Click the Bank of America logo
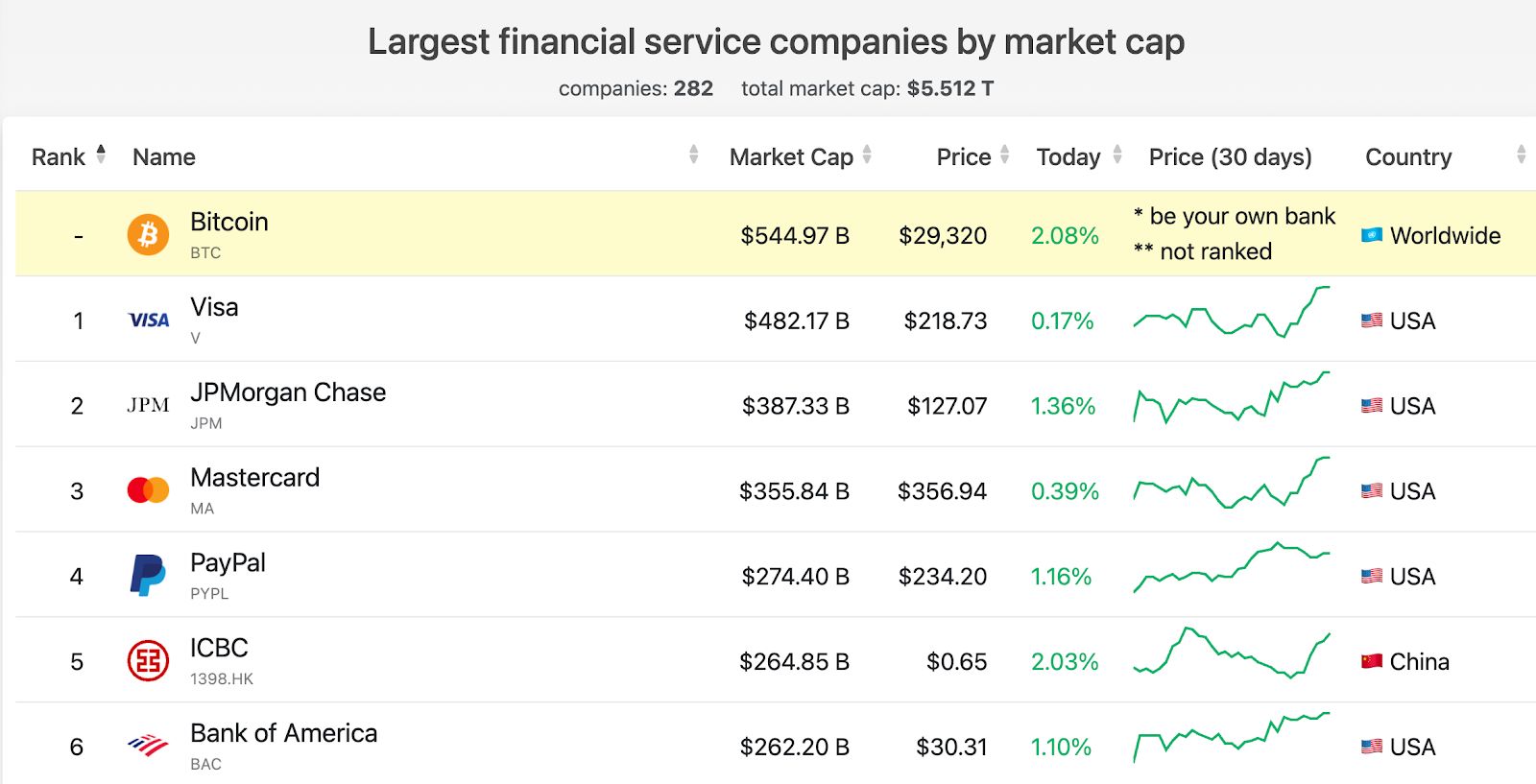 click(x=148, y=746)
